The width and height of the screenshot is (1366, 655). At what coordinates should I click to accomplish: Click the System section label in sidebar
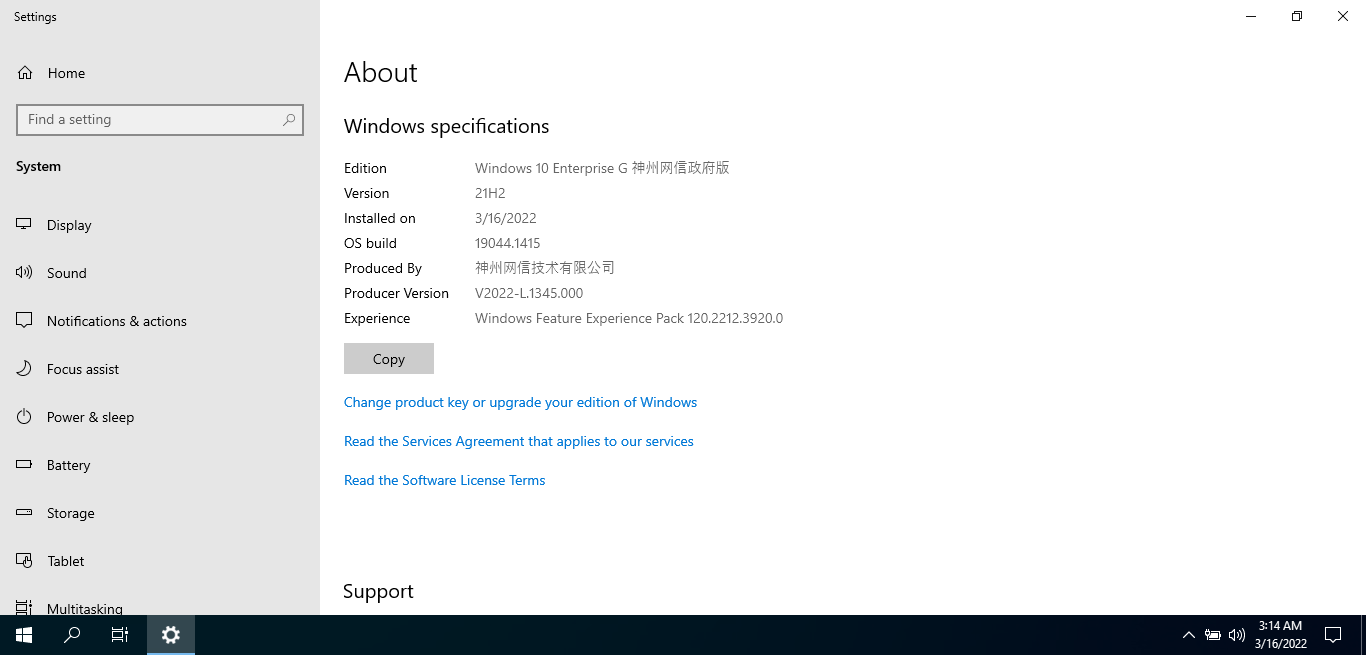[x=38, y=166]
